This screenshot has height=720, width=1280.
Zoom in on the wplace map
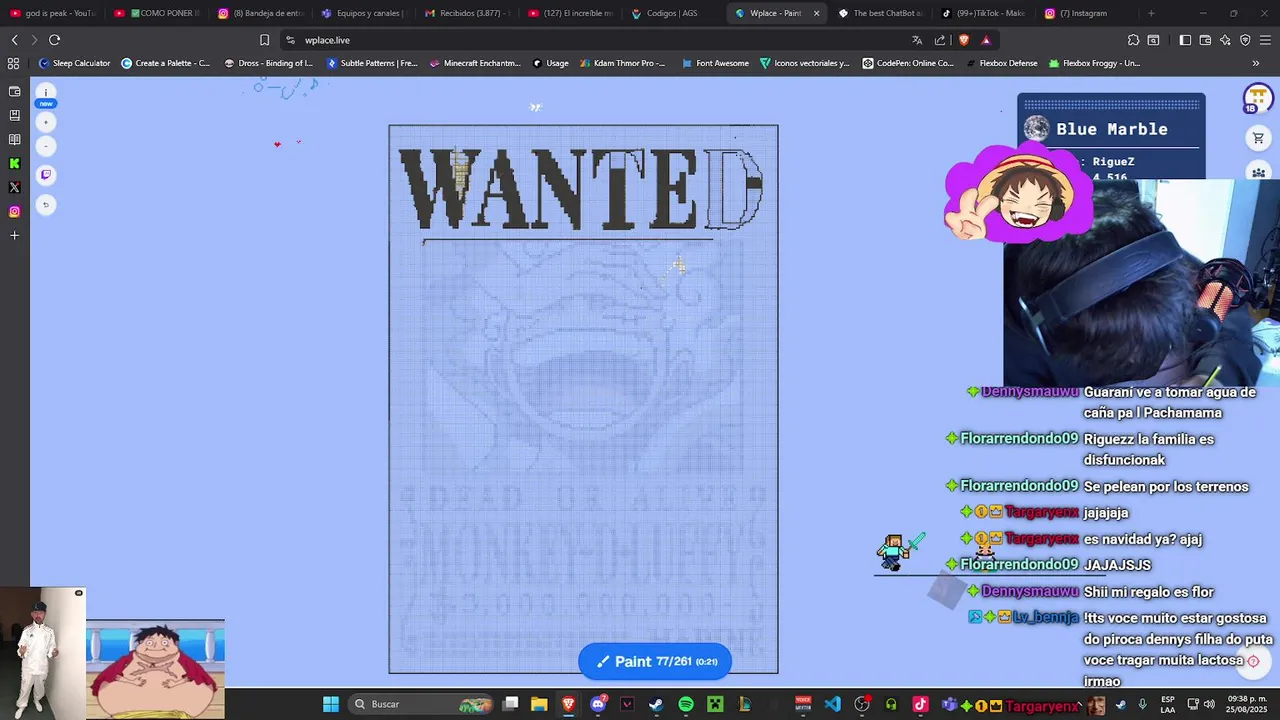point(45,122)
